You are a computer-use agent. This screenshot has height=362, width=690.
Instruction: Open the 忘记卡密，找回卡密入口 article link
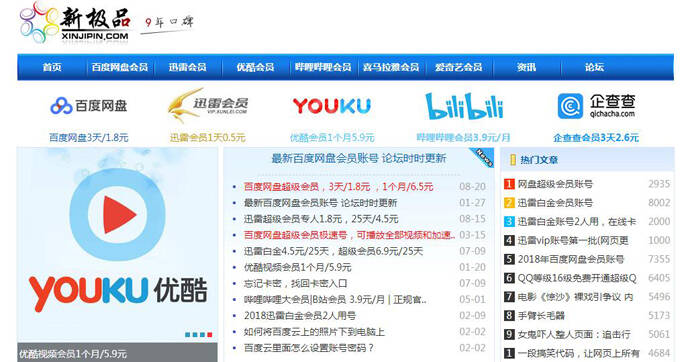click(x=296, y=283)
